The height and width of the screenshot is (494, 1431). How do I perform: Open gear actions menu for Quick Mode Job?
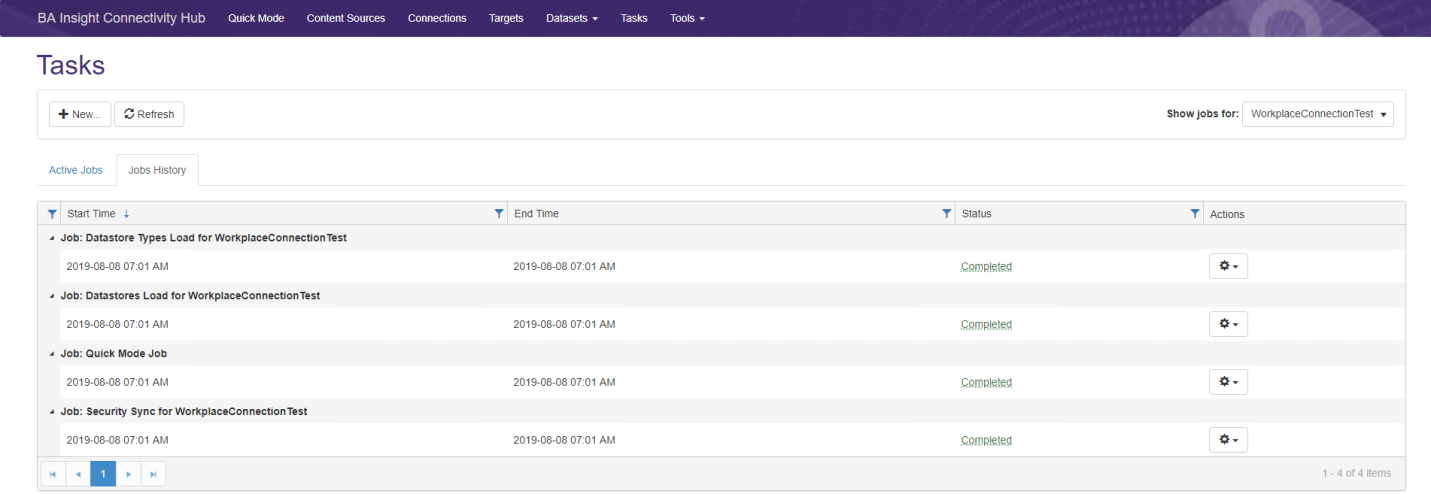[x=1228, y=382]
